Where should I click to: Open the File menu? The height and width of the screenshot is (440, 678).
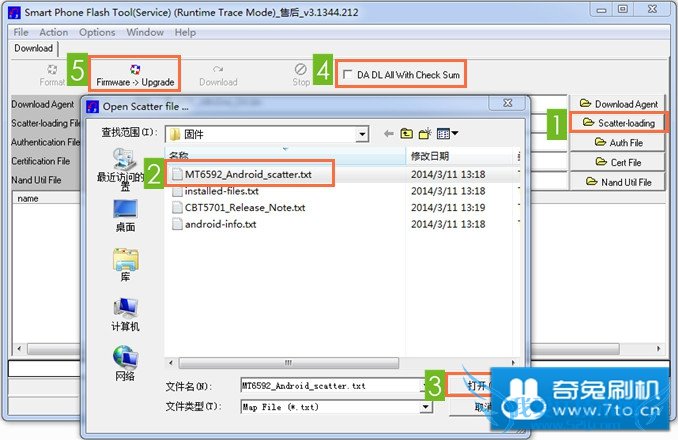pyautogui.click(x=21, y=32)
